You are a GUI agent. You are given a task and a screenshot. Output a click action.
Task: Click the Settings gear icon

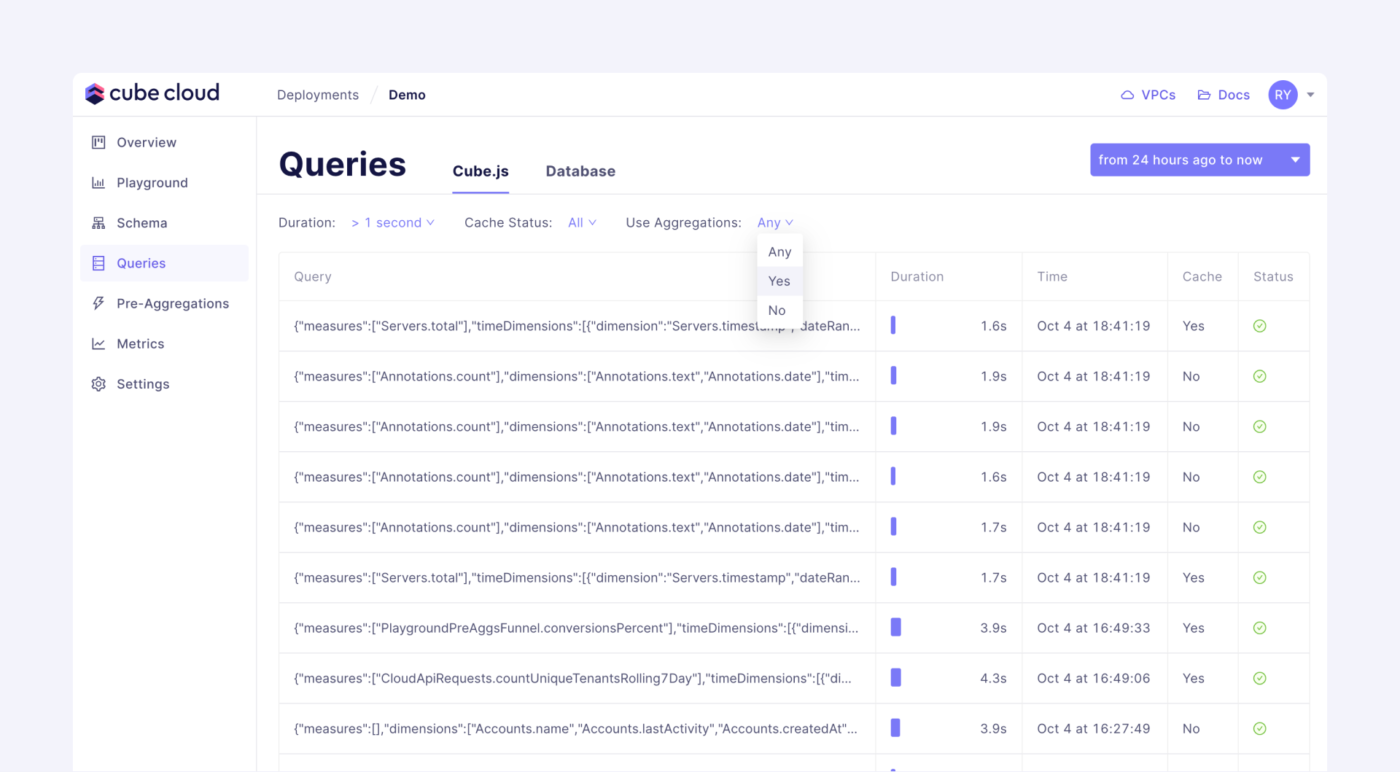click(x=98, y=384)
